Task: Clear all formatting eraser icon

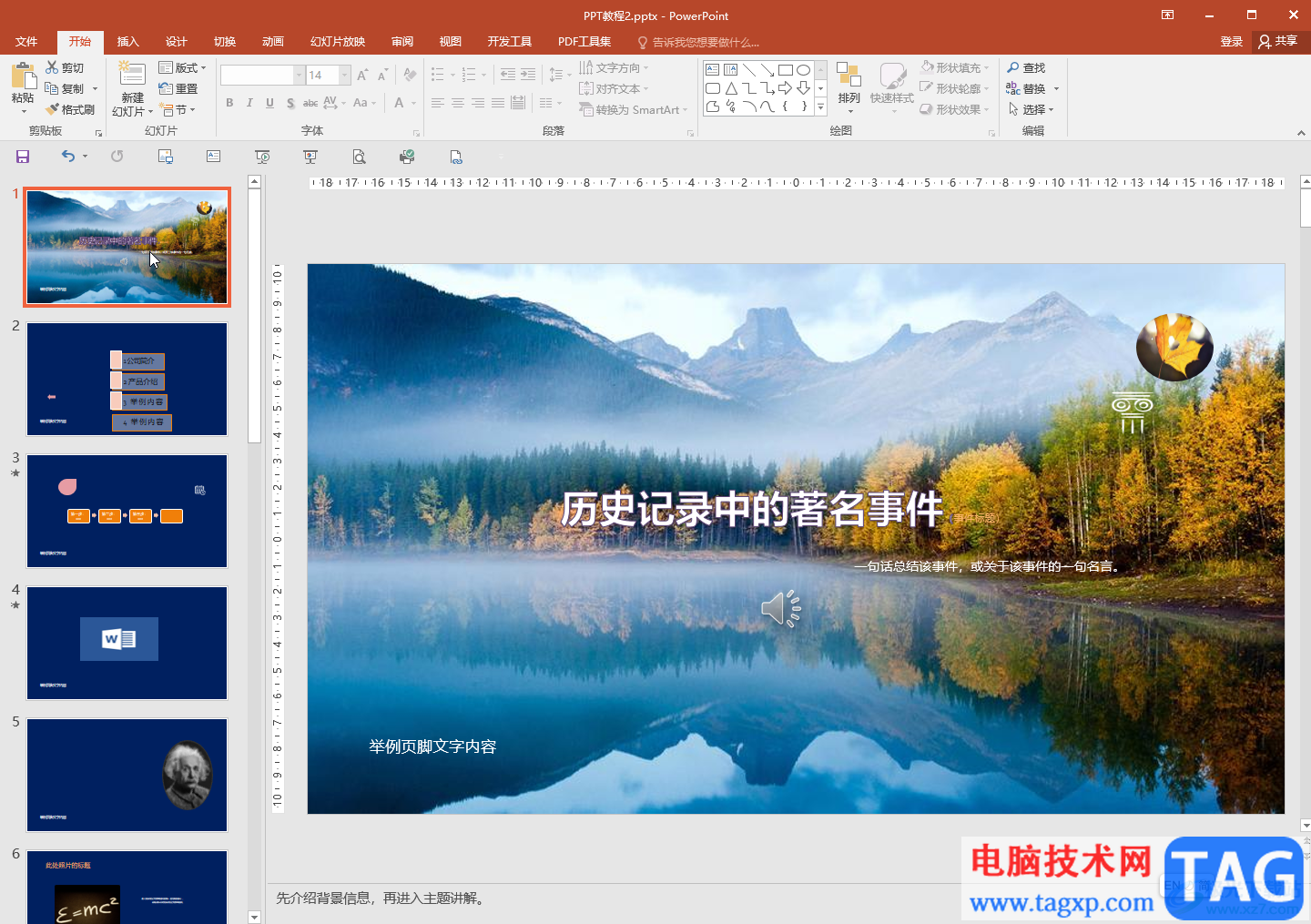Action: [x=411, y=75]
